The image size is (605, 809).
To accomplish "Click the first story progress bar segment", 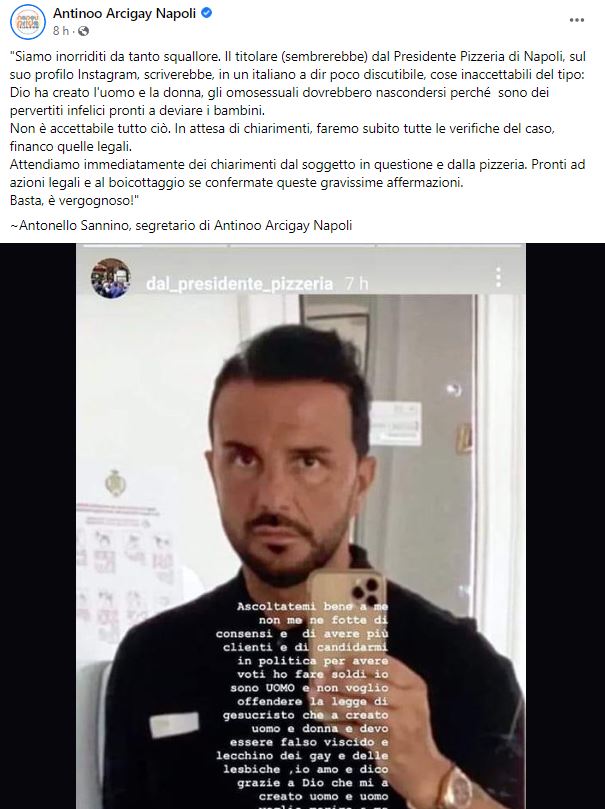I will (x=153, y=246).
